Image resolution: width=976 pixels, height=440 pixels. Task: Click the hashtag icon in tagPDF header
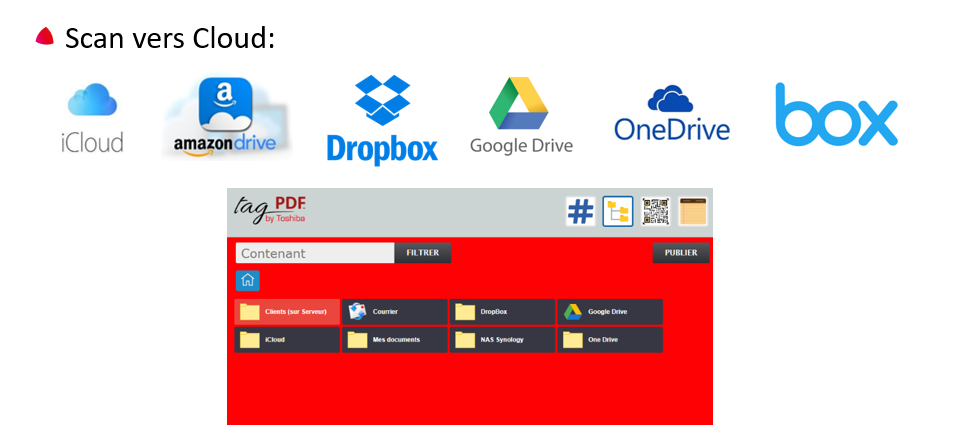pos(580,212)
